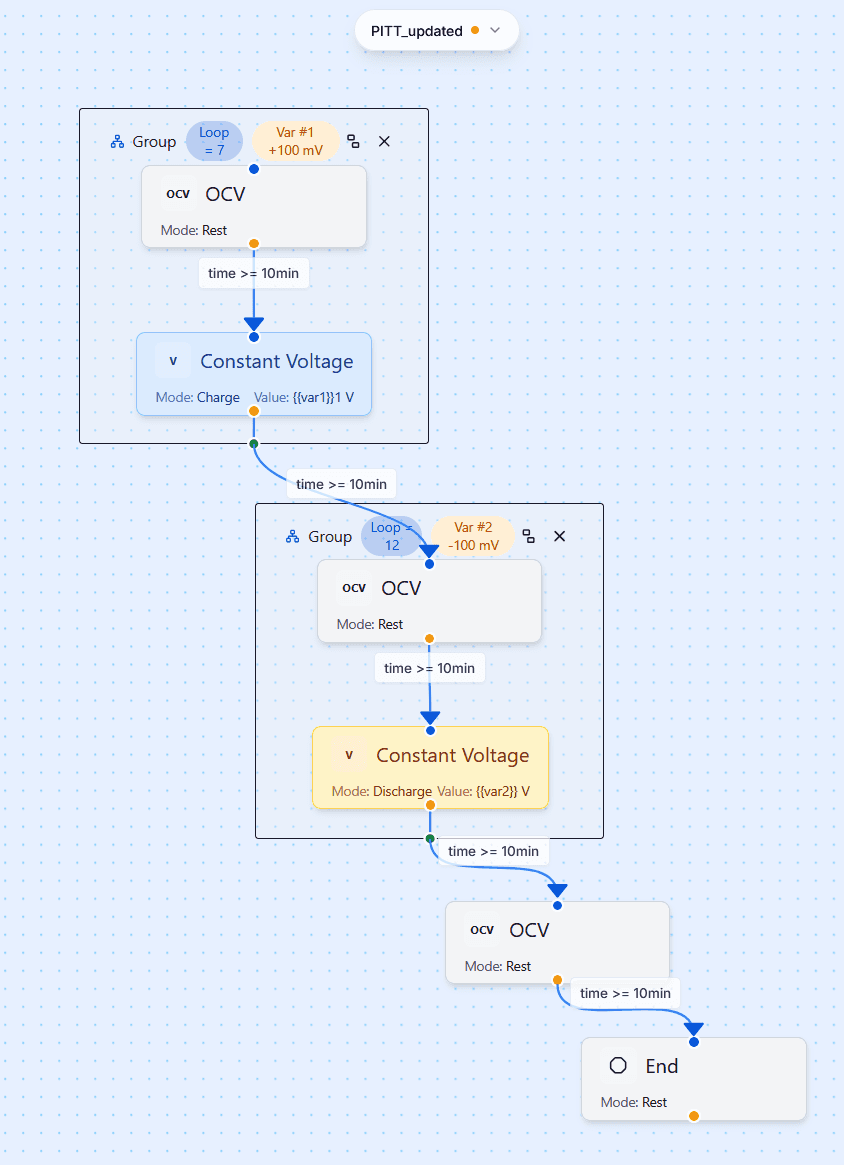Click the ungroup icon in the second Group header
Screen dimensions: 844x1165
(528, 536)
